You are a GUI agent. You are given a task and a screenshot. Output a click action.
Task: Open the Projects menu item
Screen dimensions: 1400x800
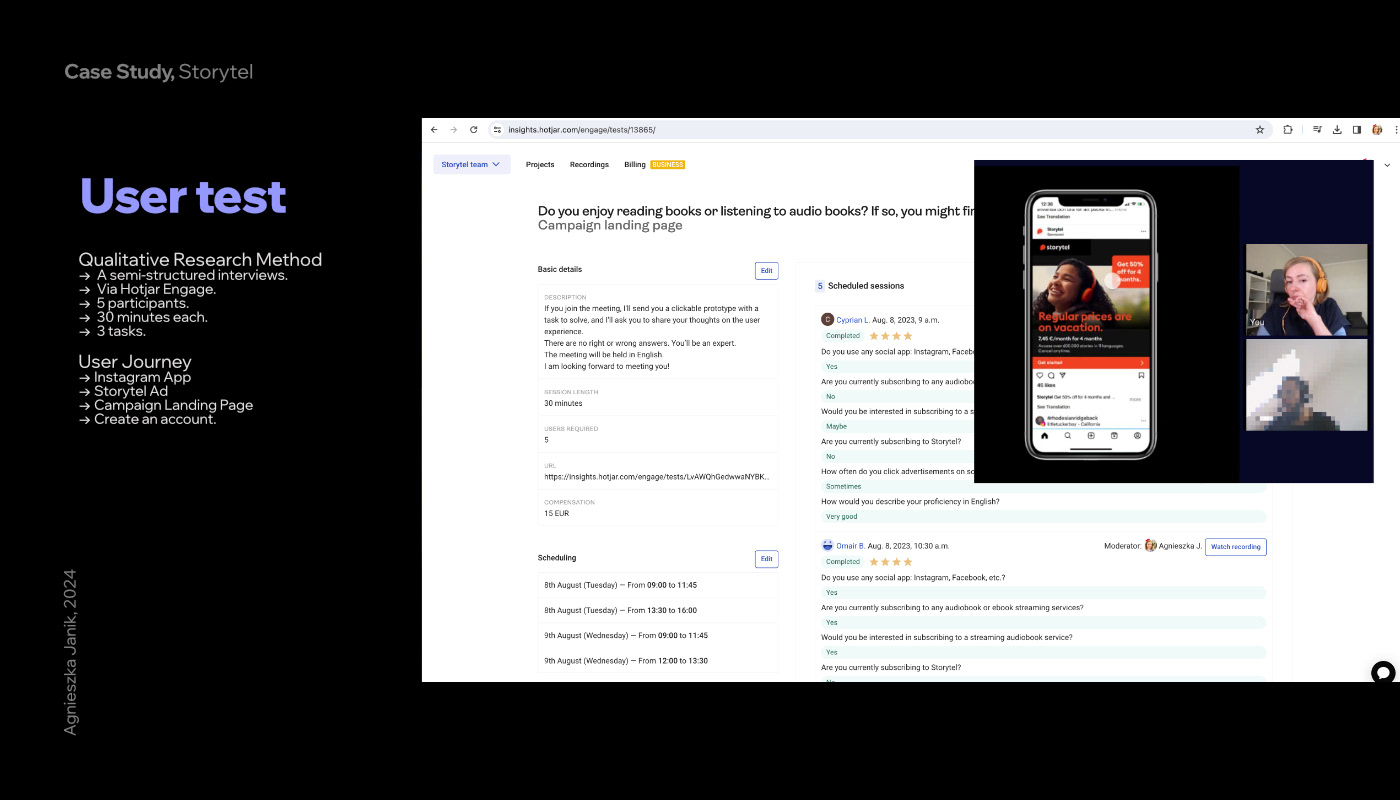coord(540,164)
